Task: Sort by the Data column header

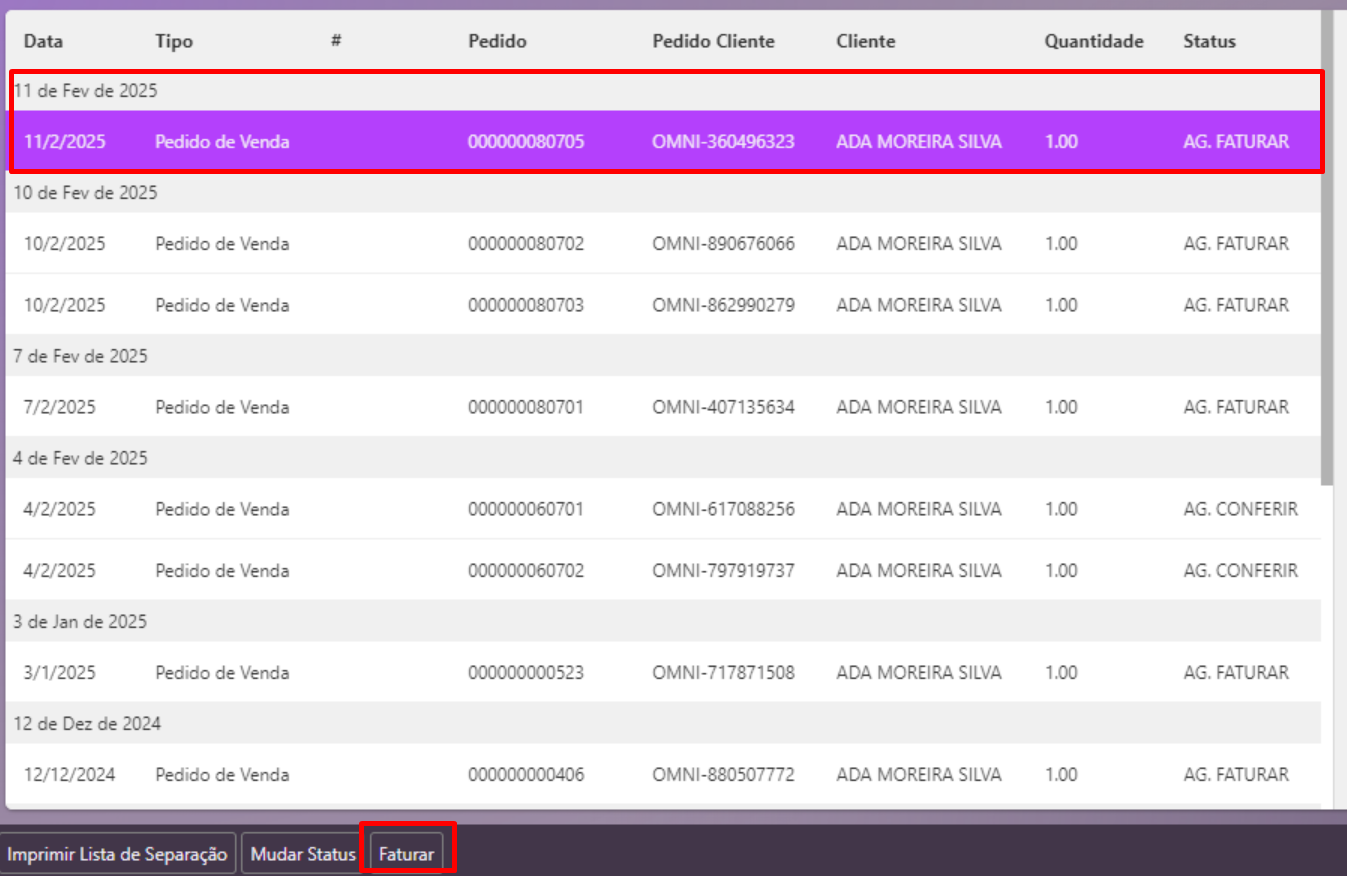Action: tap(43, 41)
